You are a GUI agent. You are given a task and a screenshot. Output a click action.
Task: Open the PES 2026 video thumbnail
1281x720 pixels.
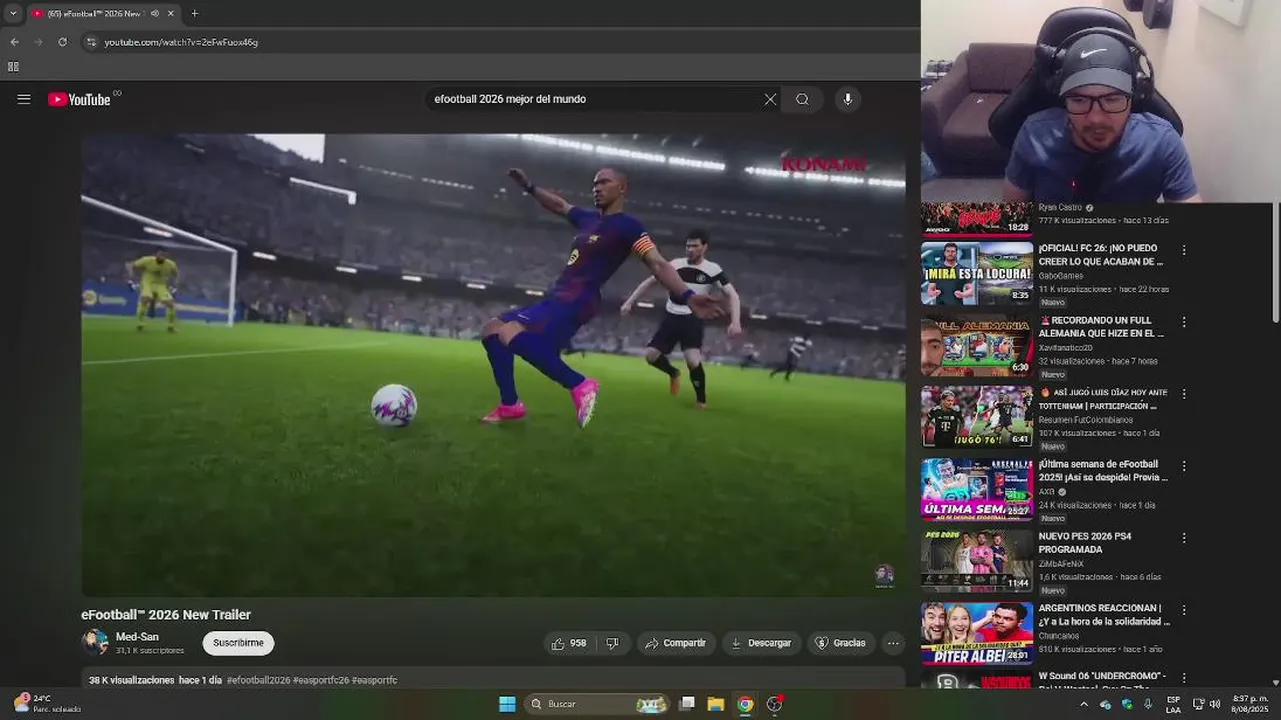[x=977, y=561]
